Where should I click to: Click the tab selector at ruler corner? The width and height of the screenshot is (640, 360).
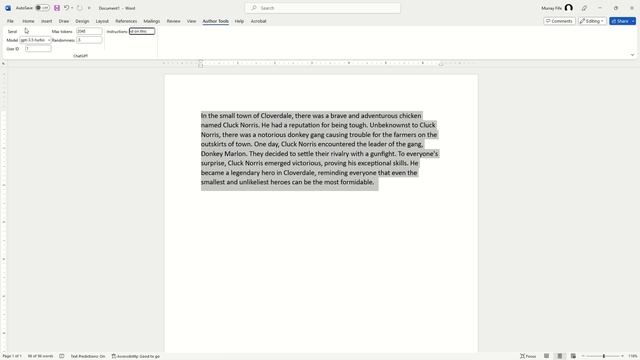4,63
